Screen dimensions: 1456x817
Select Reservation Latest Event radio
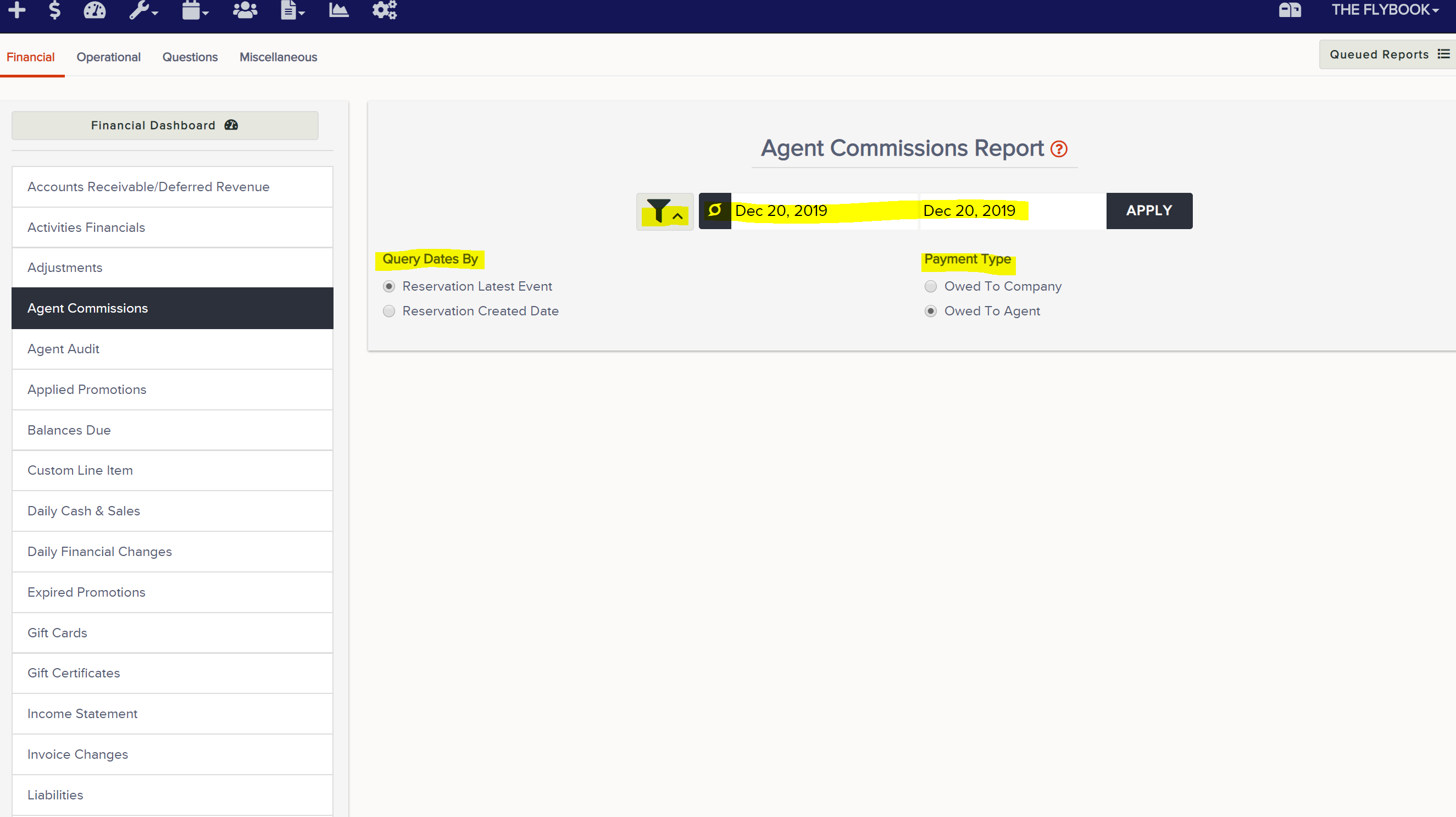389,287
